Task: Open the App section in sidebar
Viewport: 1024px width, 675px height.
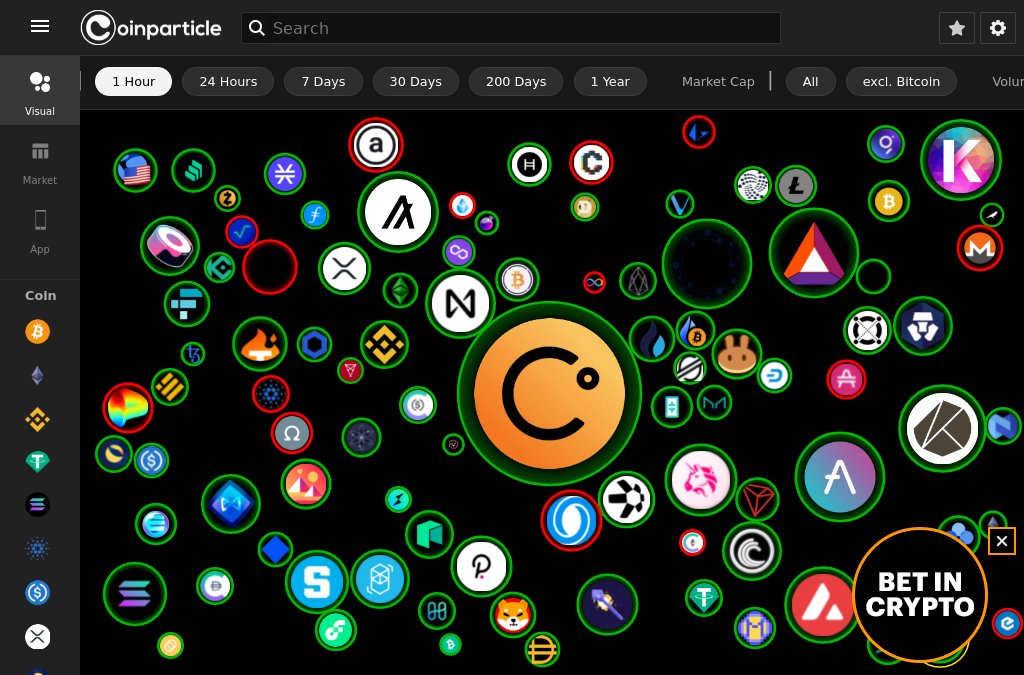Action: (40, 232)
